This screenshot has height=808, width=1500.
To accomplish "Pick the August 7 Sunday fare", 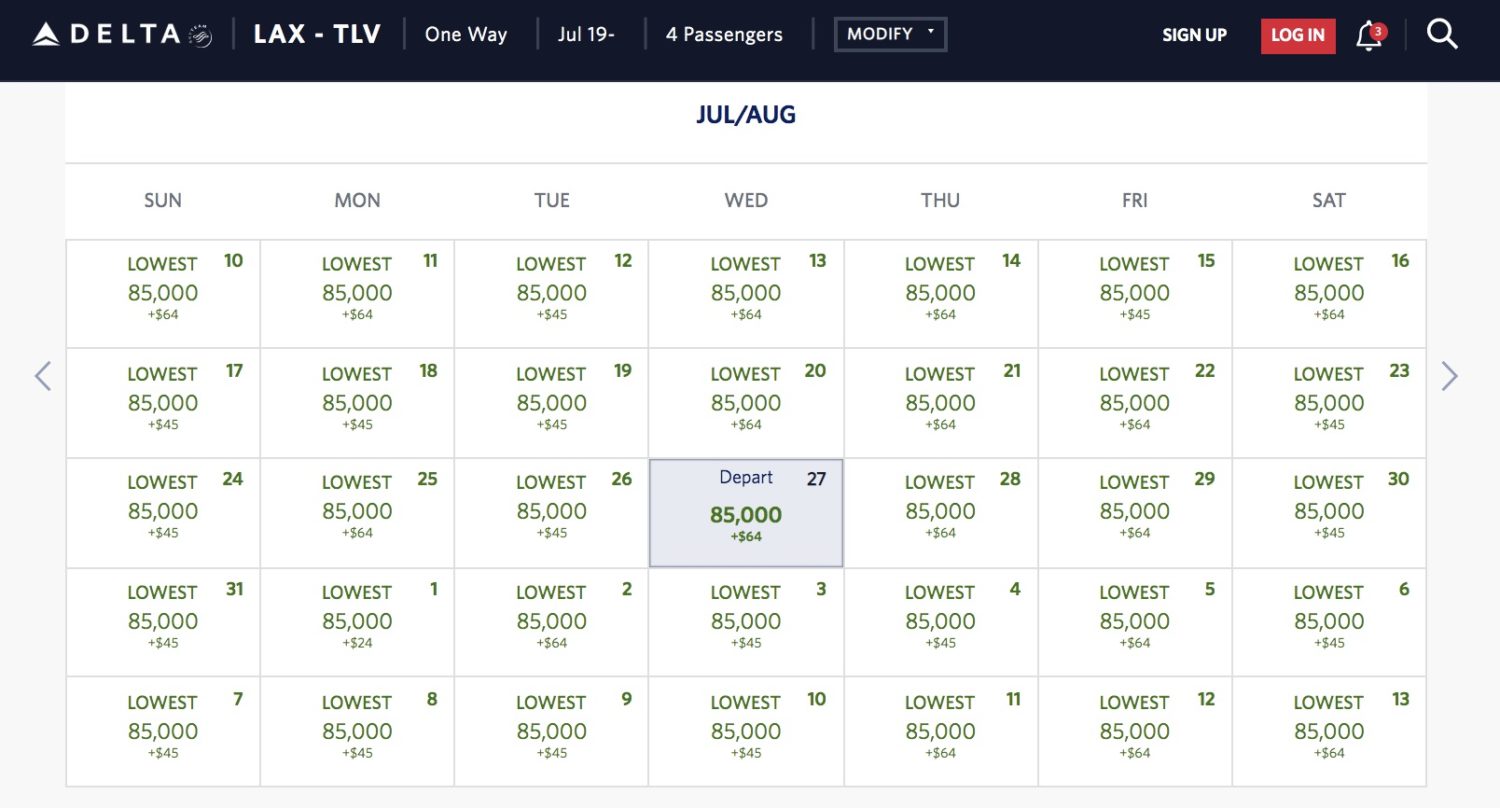I will [x=163, y=731].
